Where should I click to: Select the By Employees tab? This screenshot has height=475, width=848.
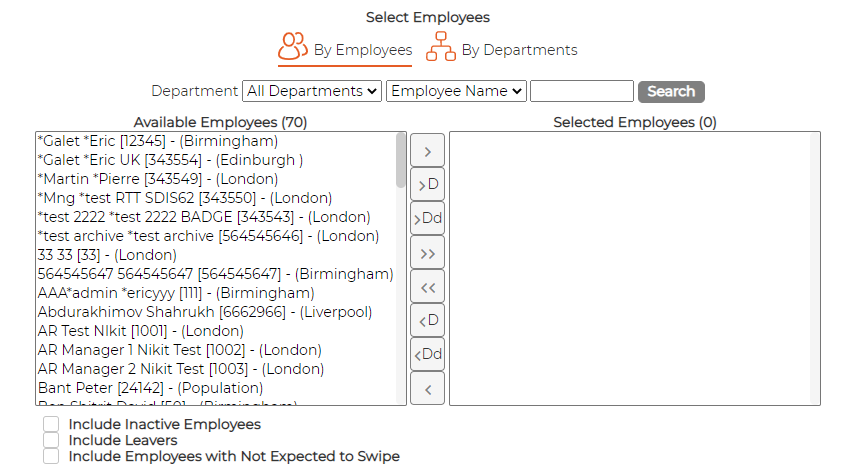[345, 48]
